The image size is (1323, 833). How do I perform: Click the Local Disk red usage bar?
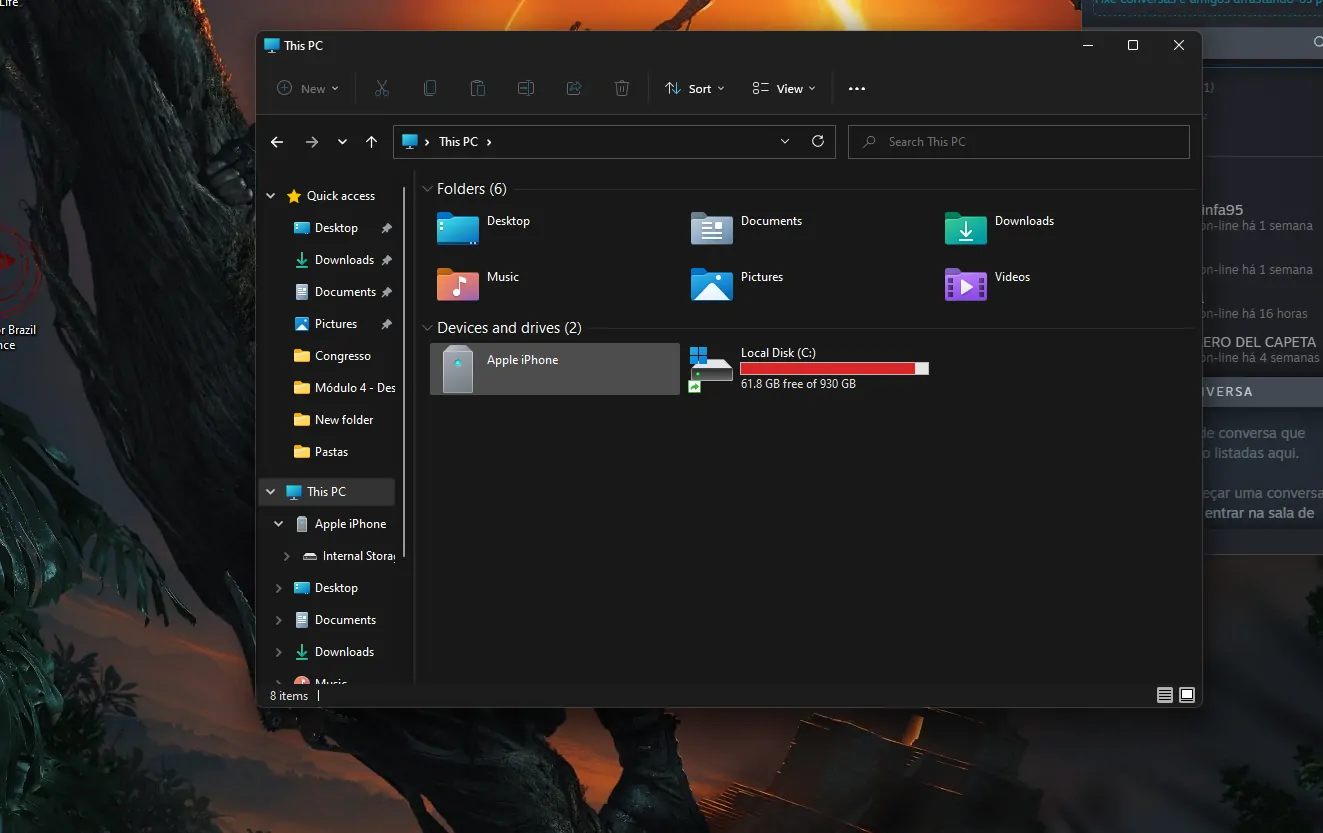click(834, 369)
